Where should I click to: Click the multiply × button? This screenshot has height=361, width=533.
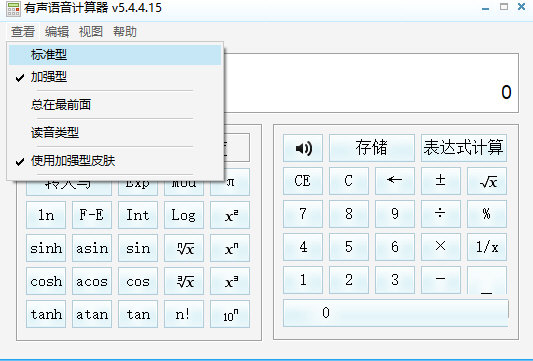(x=441, y=247)
